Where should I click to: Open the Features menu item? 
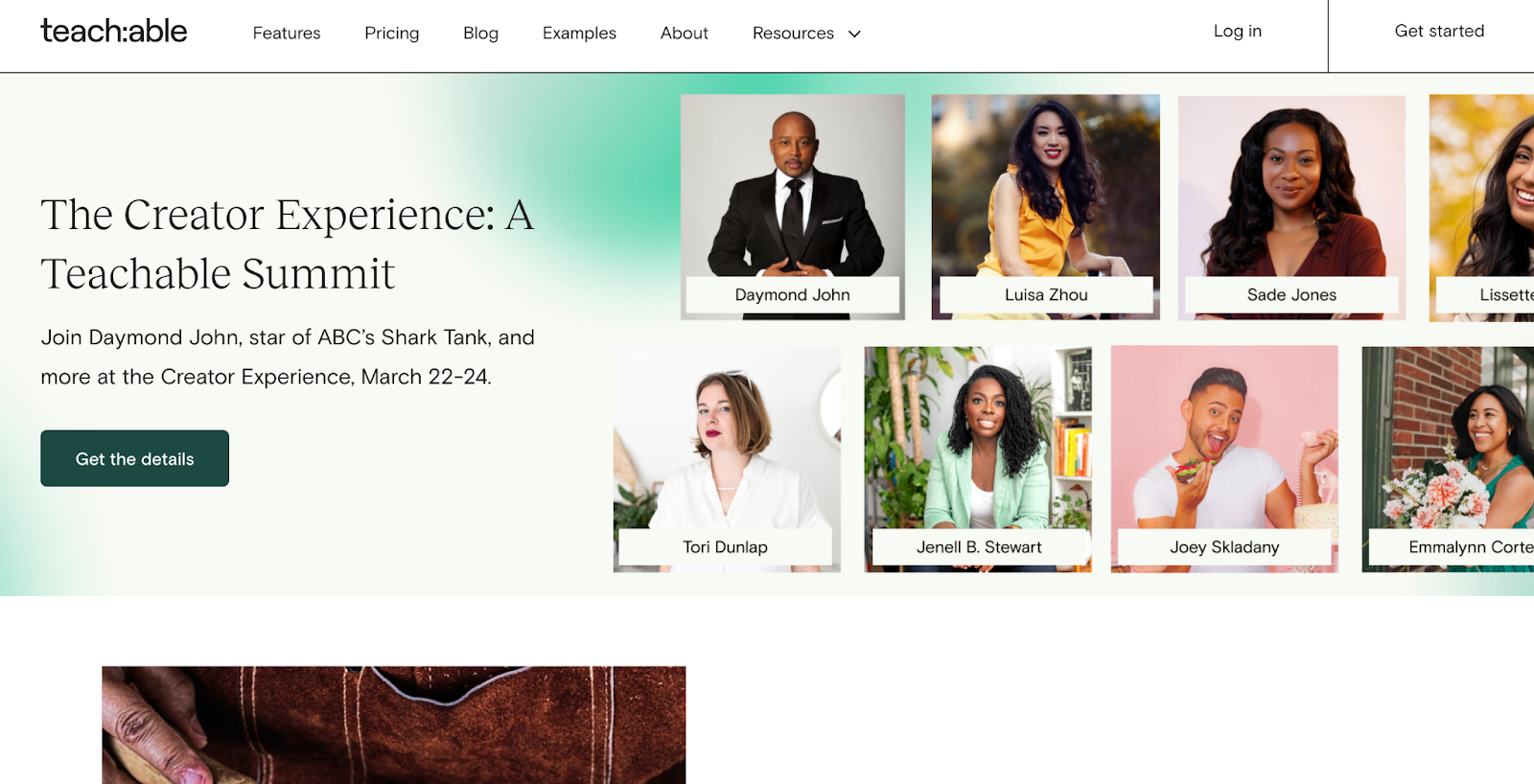287,34
